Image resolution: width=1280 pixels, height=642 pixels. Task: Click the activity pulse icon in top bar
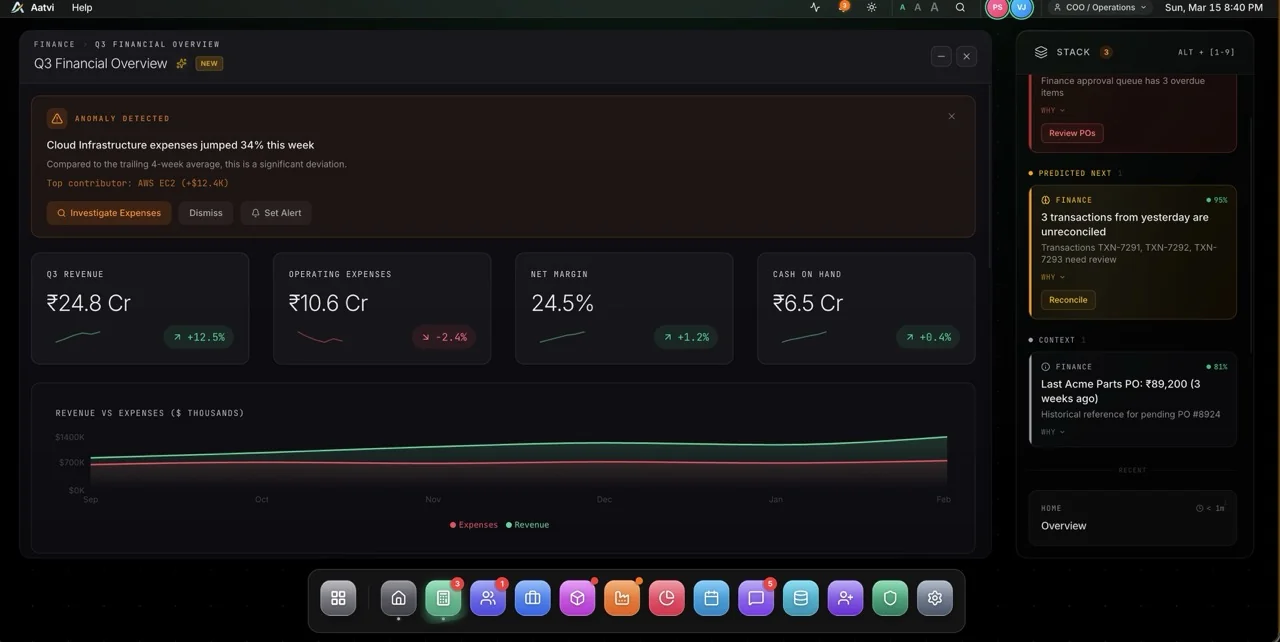click(x=815, y=7)
